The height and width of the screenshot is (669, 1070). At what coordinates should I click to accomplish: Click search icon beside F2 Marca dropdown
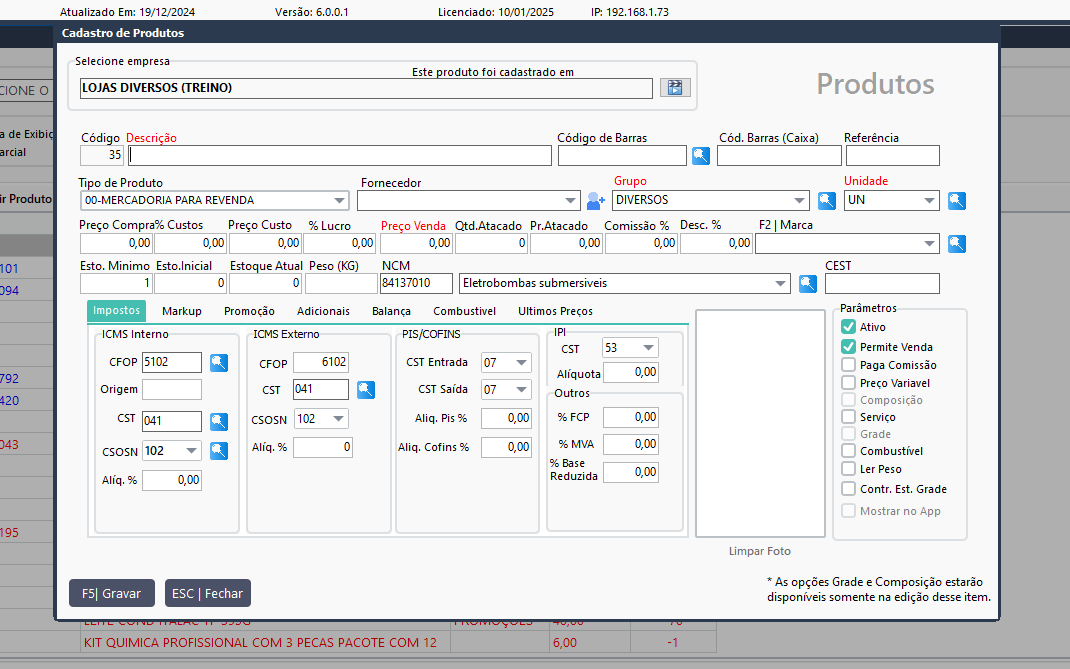[957, 243]
